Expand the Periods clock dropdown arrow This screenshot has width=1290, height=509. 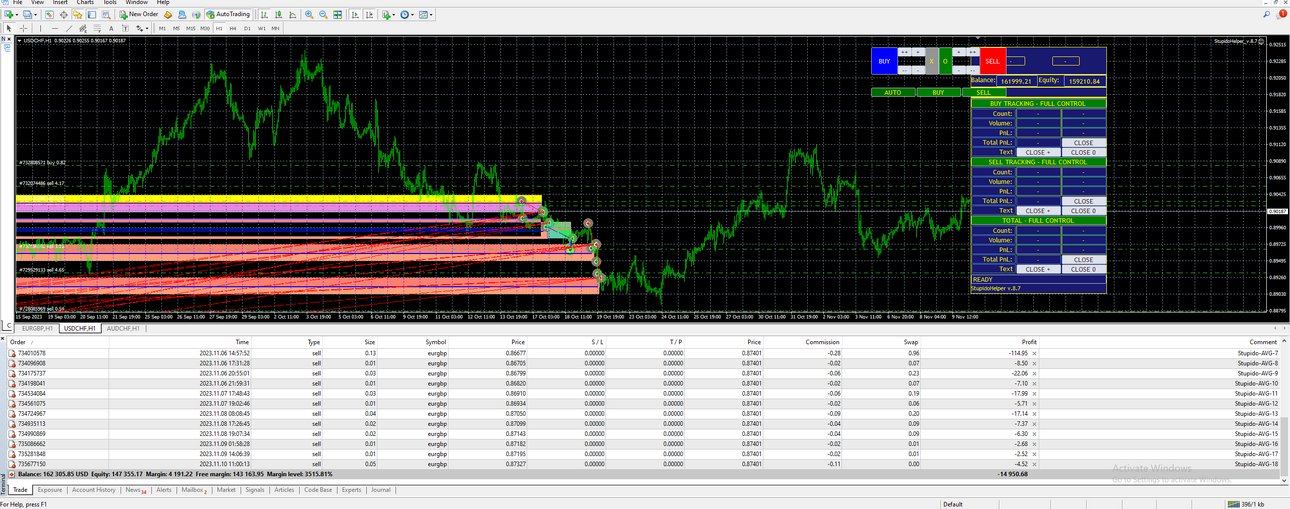(x=412, y=14)
